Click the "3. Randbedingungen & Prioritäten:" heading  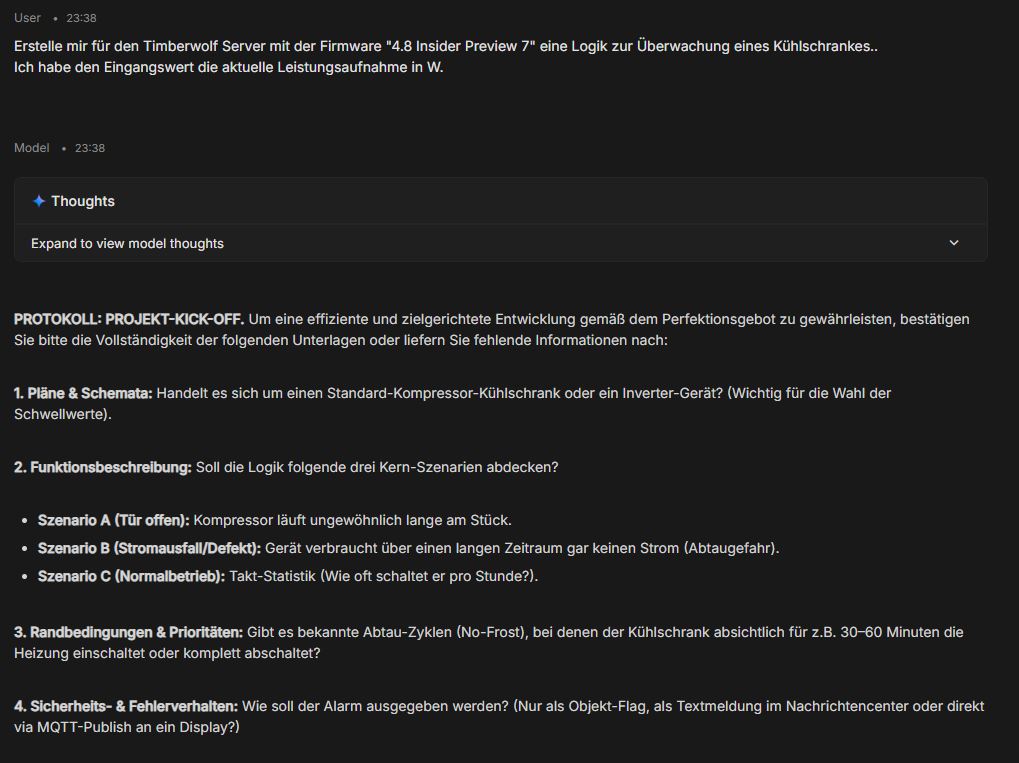pos(128,632)
